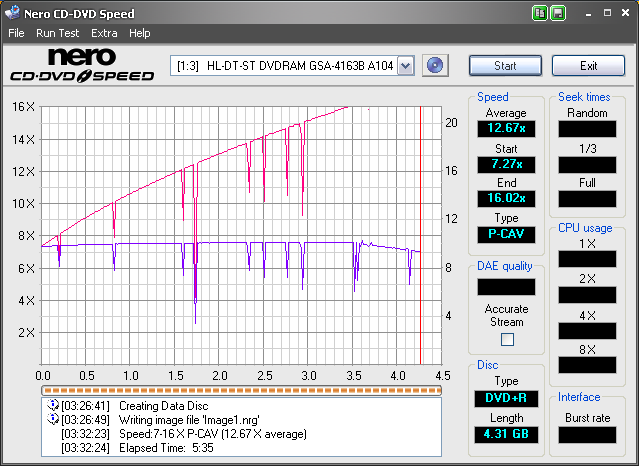Image resolution: width=639 pixels, height=466 pixels.
Task: Click log line Writing image file 'Image1.nrg'
Action: click(189, 420)
